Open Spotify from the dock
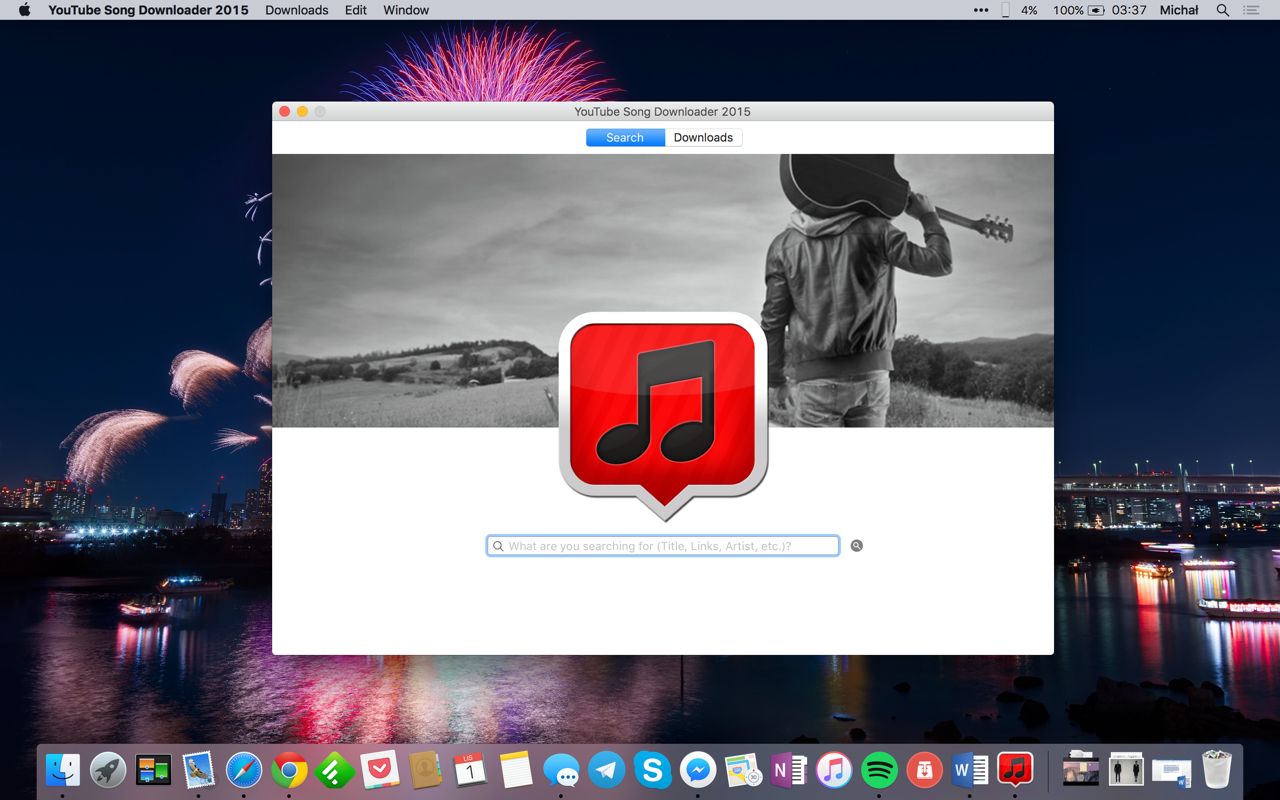This screenshot has height=800, width=1280. click(x=879, y=769)
